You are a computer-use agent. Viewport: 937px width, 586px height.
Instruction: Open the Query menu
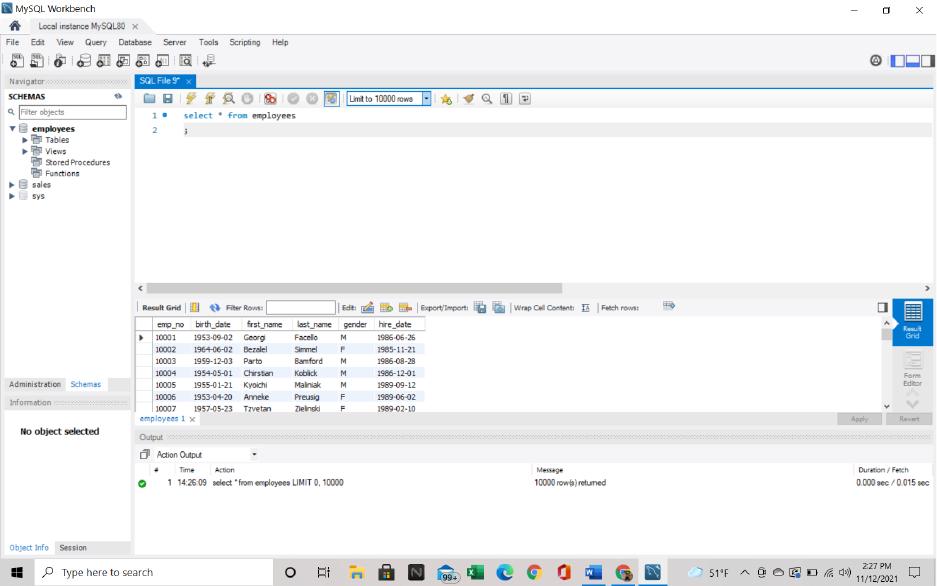96,42
